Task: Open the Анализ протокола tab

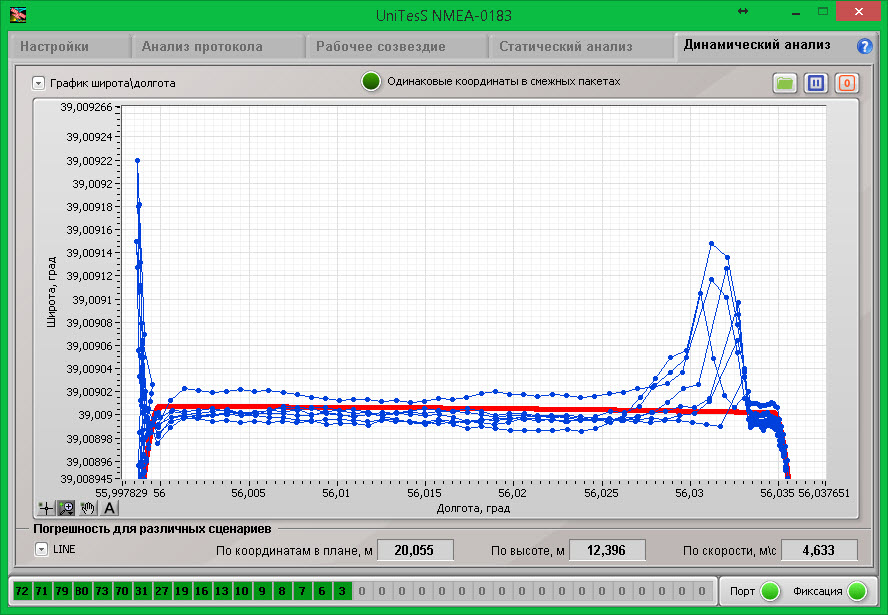Action: coord(202,46)
